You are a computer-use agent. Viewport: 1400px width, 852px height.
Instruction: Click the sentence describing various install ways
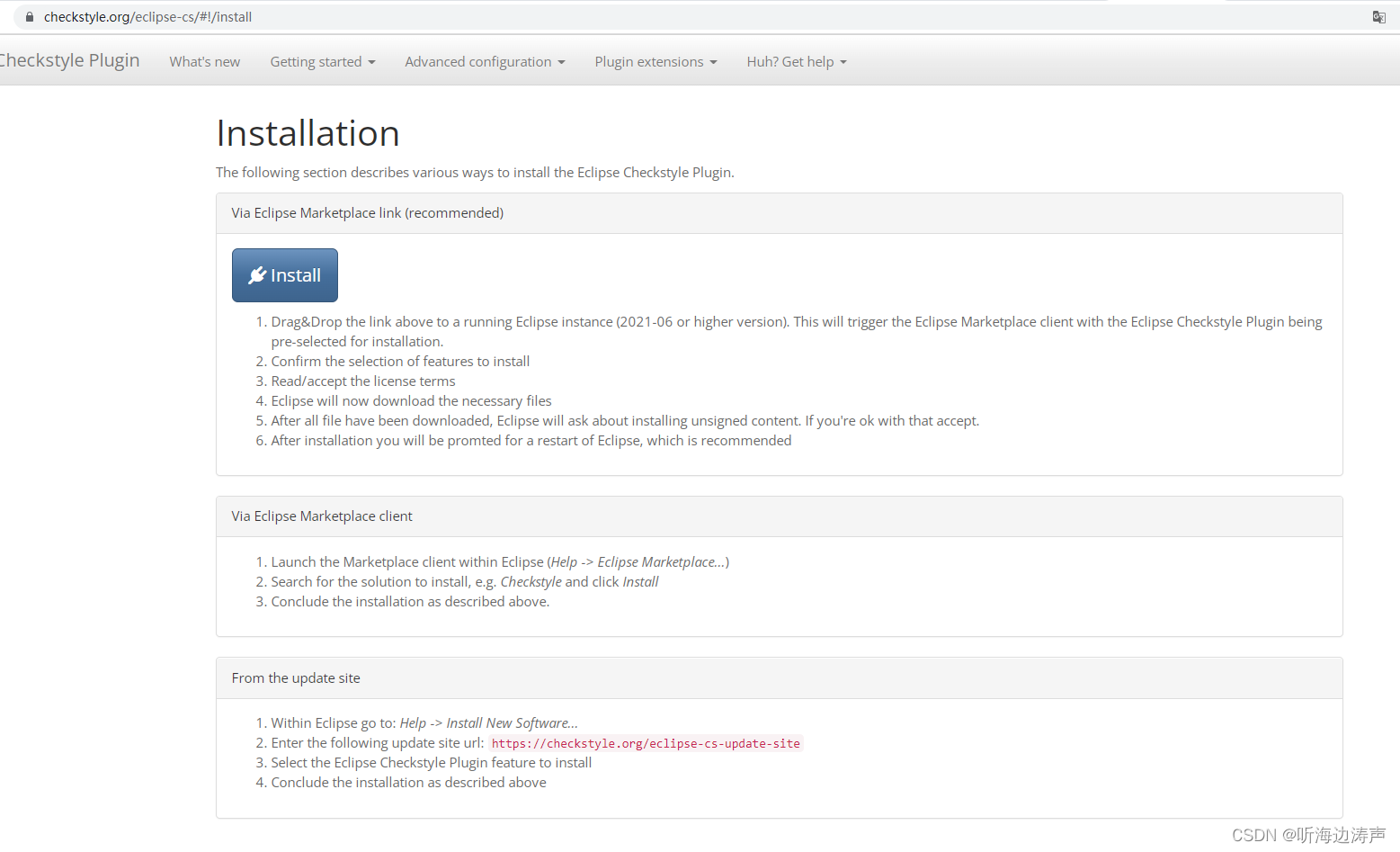475,173
